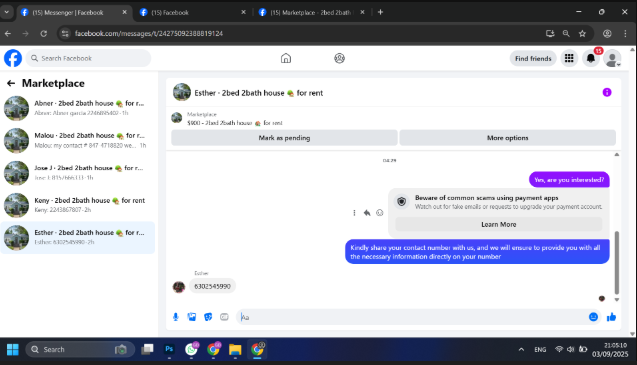This screenshot has width=637, height=365.
Task: Attach a file using the image icon
Action: tap(192, 317)
